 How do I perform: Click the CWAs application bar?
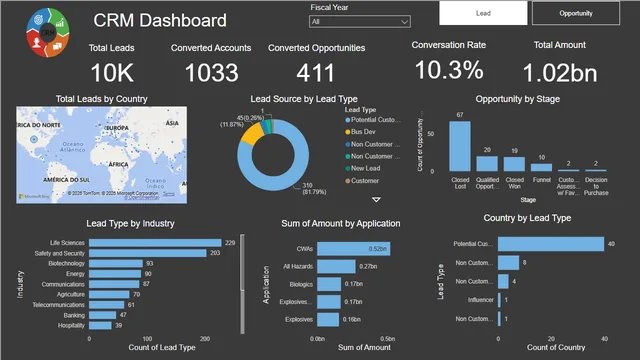pos(353,249)
